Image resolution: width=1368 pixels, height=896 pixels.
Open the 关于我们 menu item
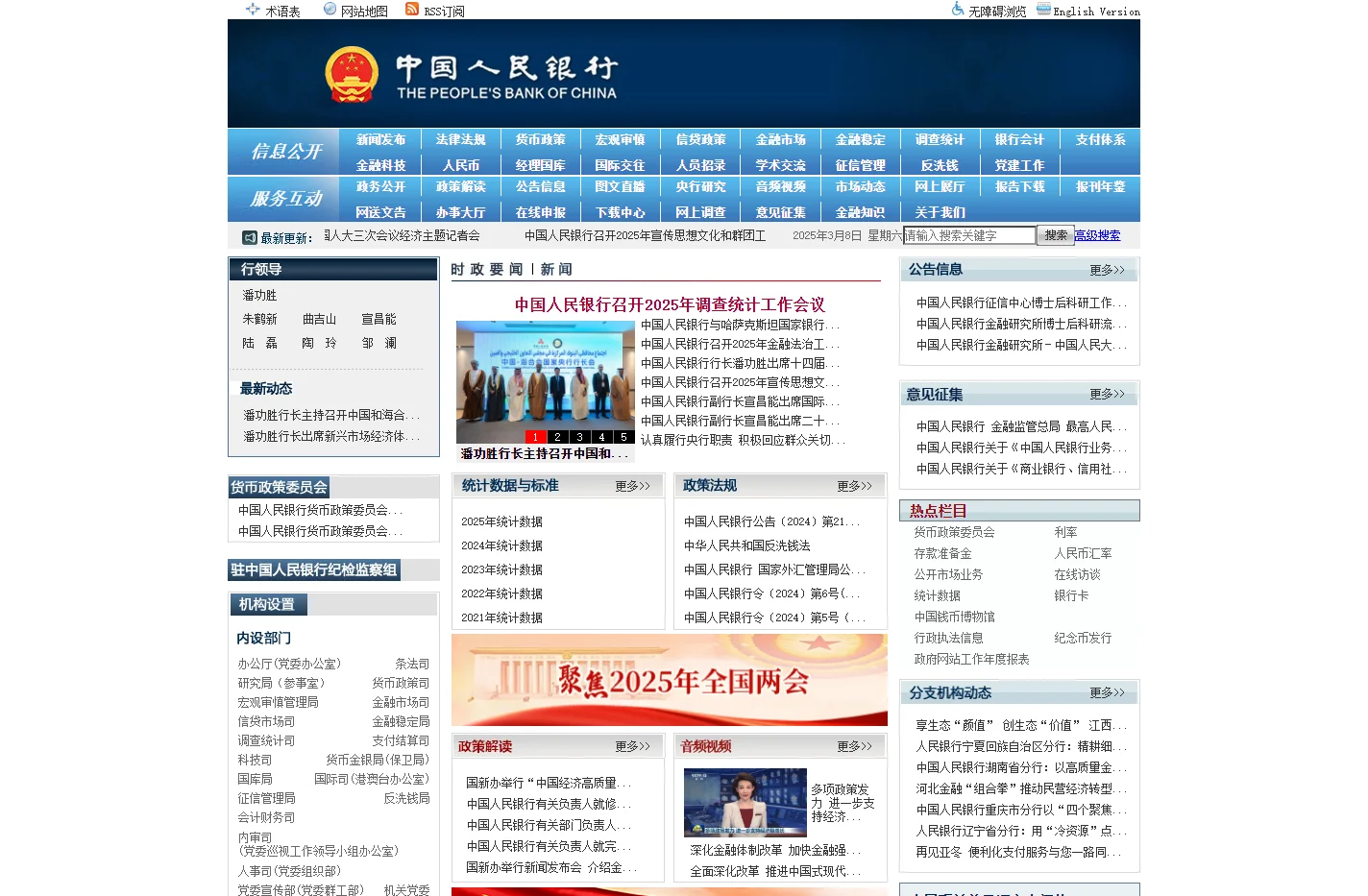(940, 213)
